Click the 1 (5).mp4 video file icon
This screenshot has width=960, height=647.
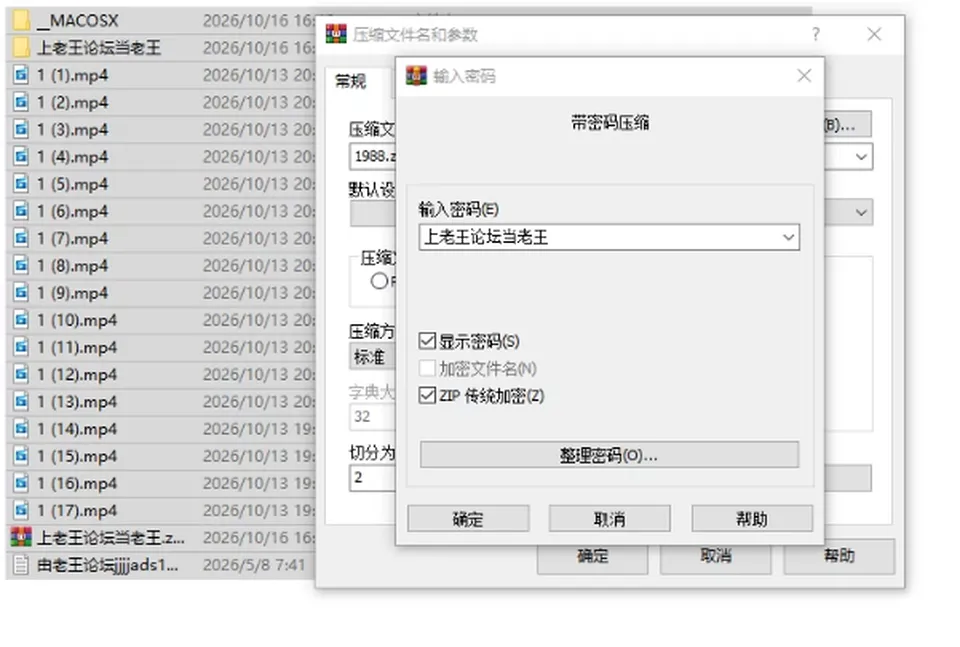pyautogui.click(x=21, y=184)
